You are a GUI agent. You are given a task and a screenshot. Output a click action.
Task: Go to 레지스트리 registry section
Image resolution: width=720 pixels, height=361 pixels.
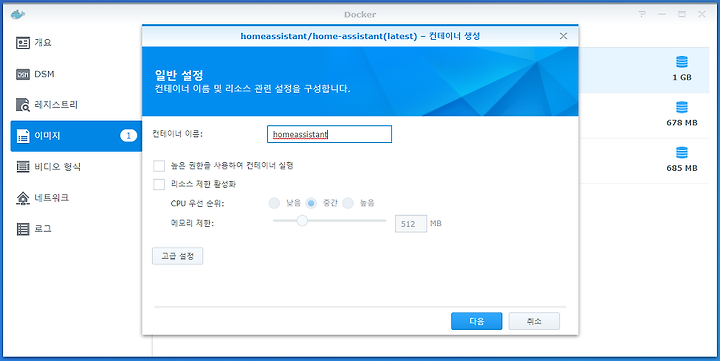coord(76,105)
